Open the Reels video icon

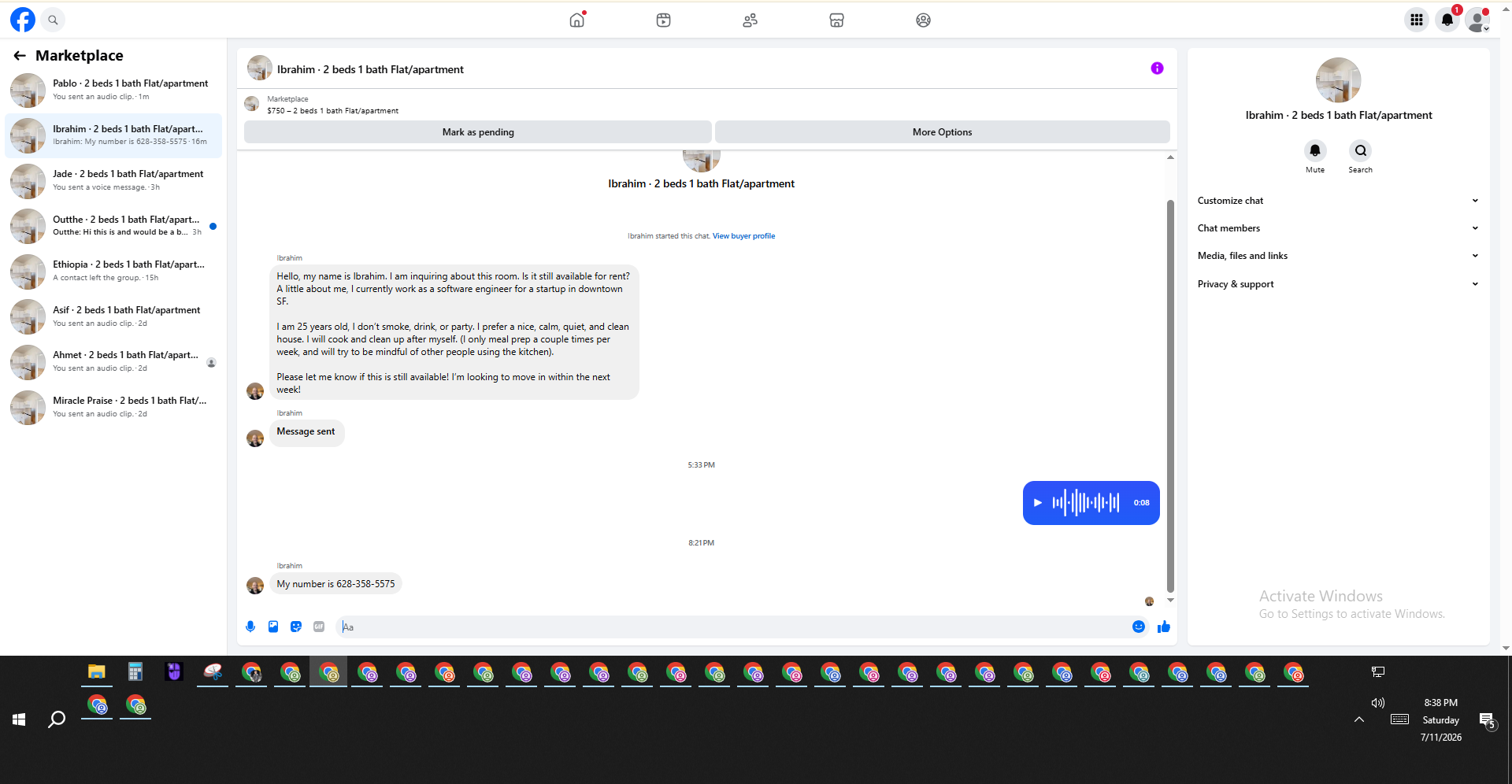[664, 20]
